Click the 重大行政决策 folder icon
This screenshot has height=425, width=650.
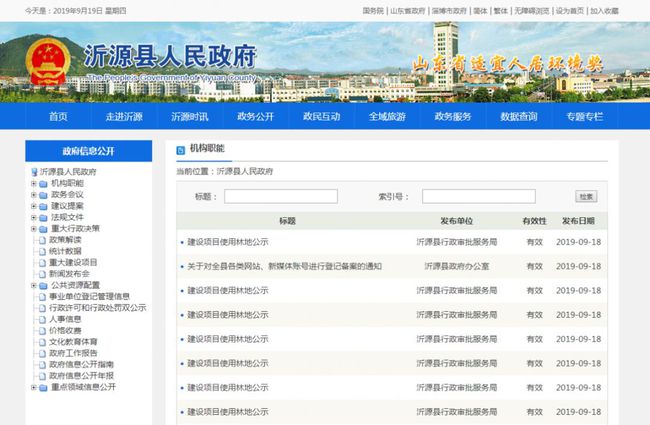point(43,229)
